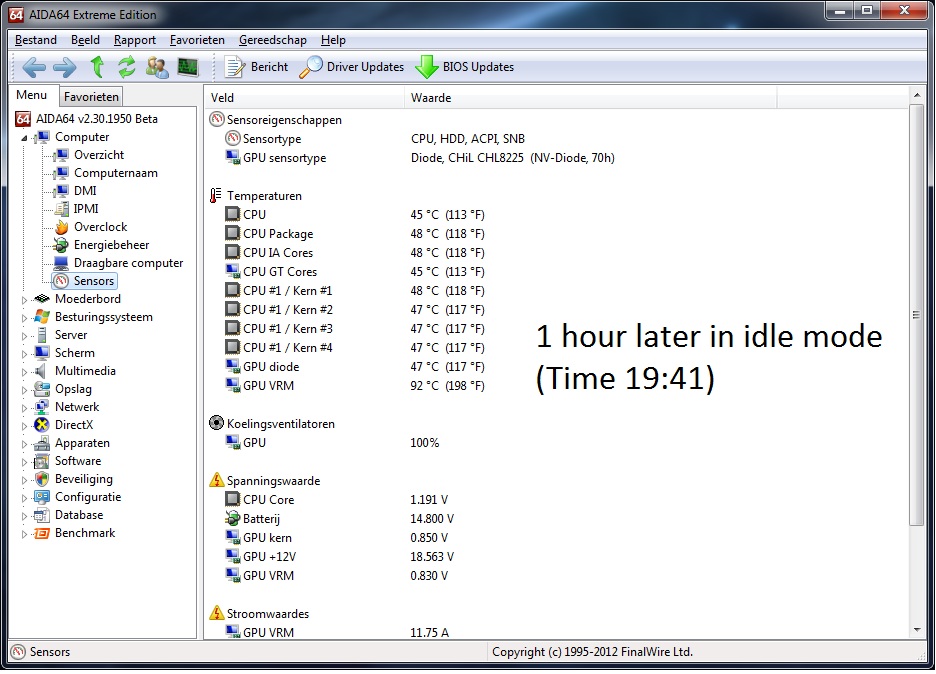Expand the Apparaten tree node

click(24, 444)
